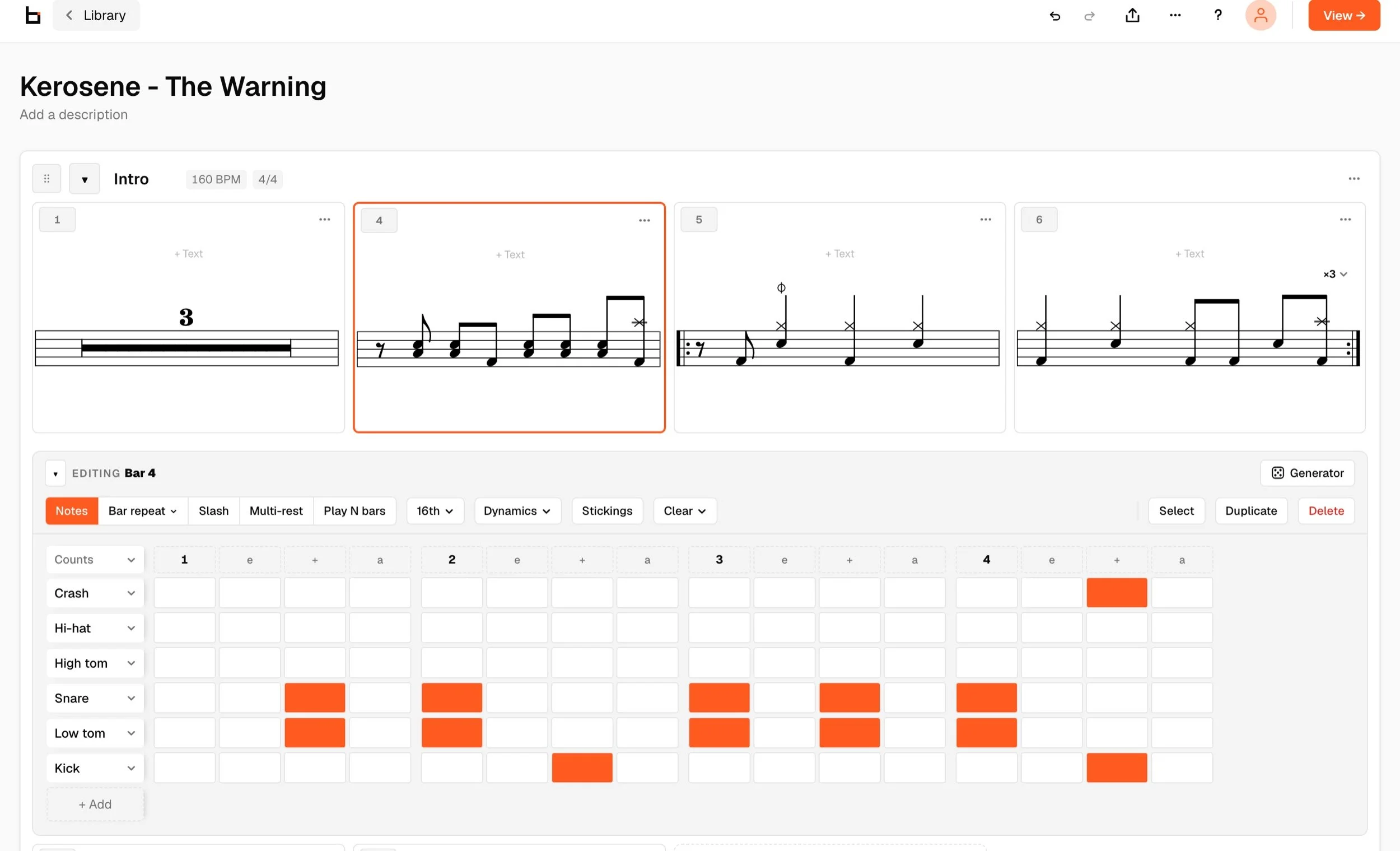Open bar 6 options menu
This screenshot has height=851, width=1400.
coord(1346,220)
